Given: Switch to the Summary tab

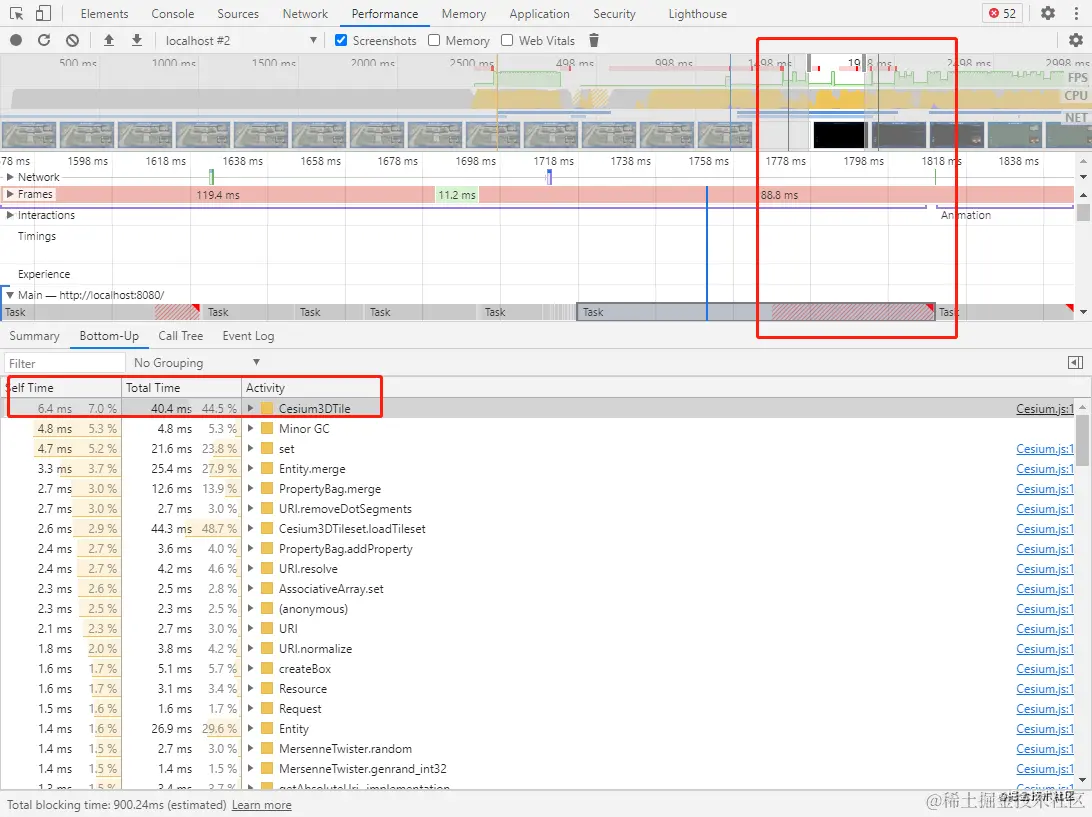Looking at the screenshot, I should point(34,336).
